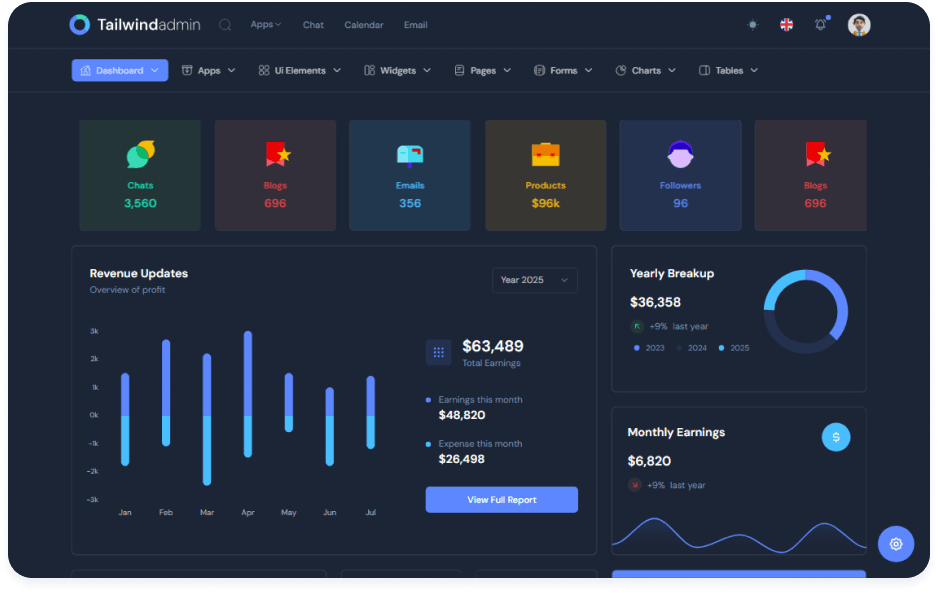Click the user profile avatar
The width and height of the screenshot is (938, 593).
(x=859, y=25)
